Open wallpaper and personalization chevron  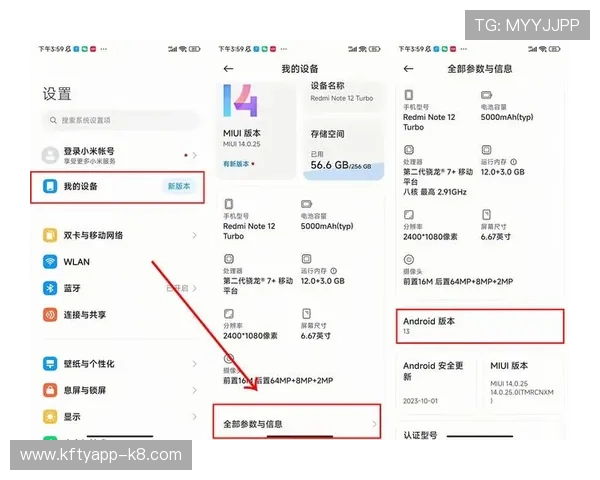pos(194,364)
